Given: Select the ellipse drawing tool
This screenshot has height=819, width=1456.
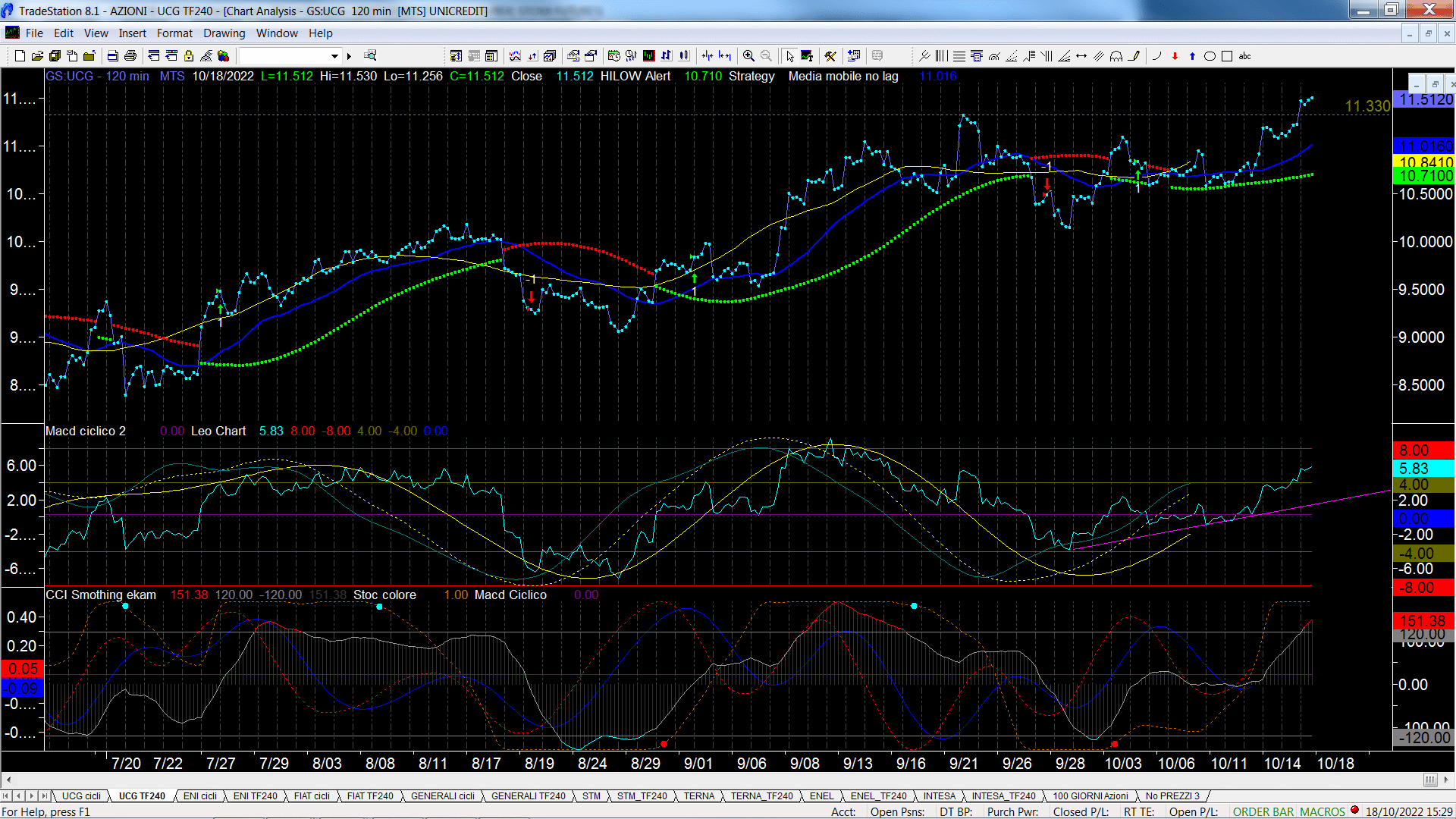Looking at the screenshot, I should click(1210, 56).
